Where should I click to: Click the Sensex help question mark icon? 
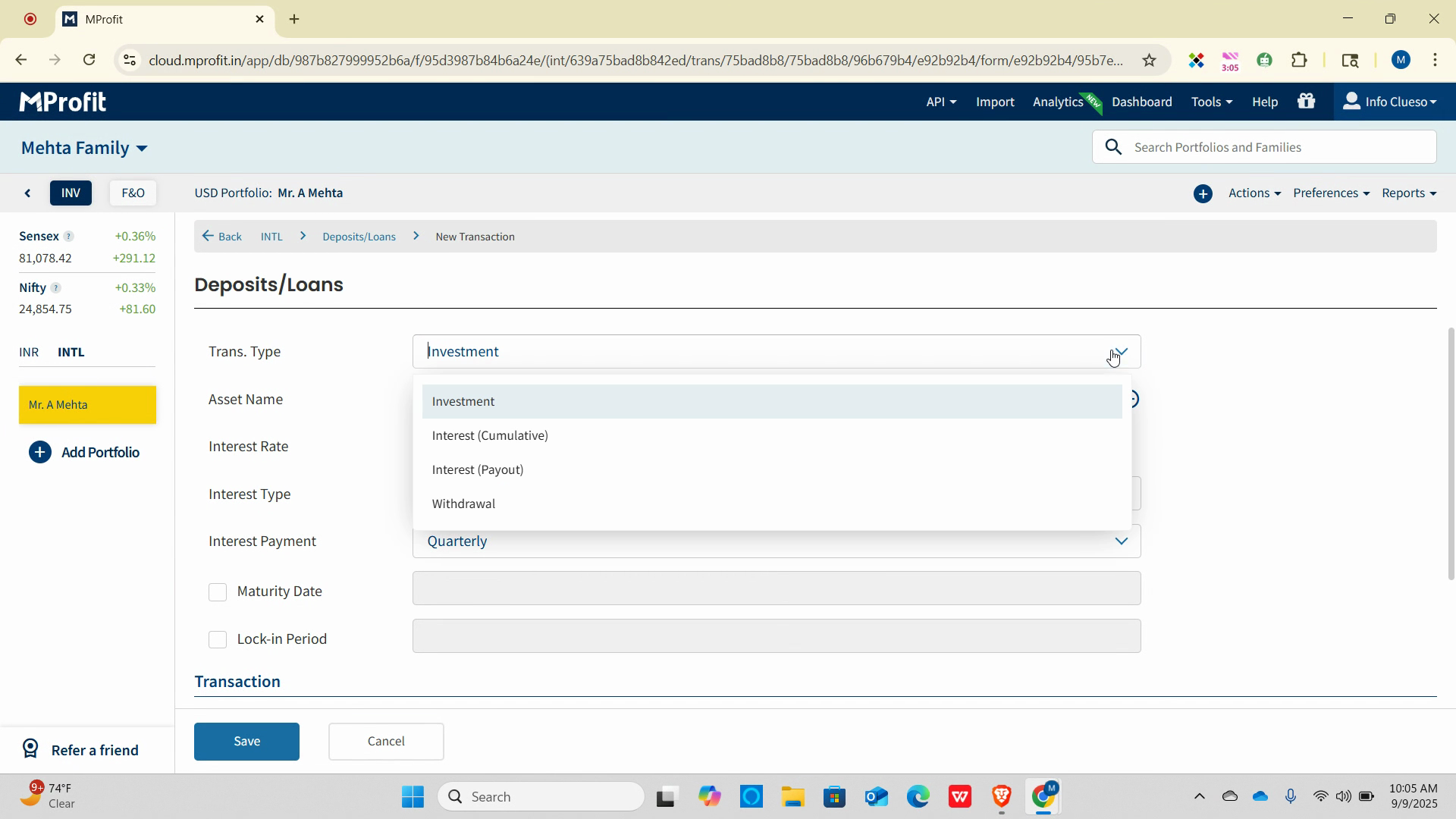click(68, 237)
